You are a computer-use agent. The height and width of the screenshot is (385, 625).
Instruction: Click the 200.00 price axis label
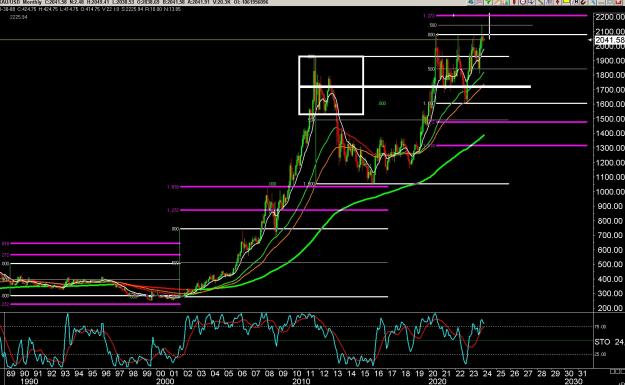tap(609, 308)
